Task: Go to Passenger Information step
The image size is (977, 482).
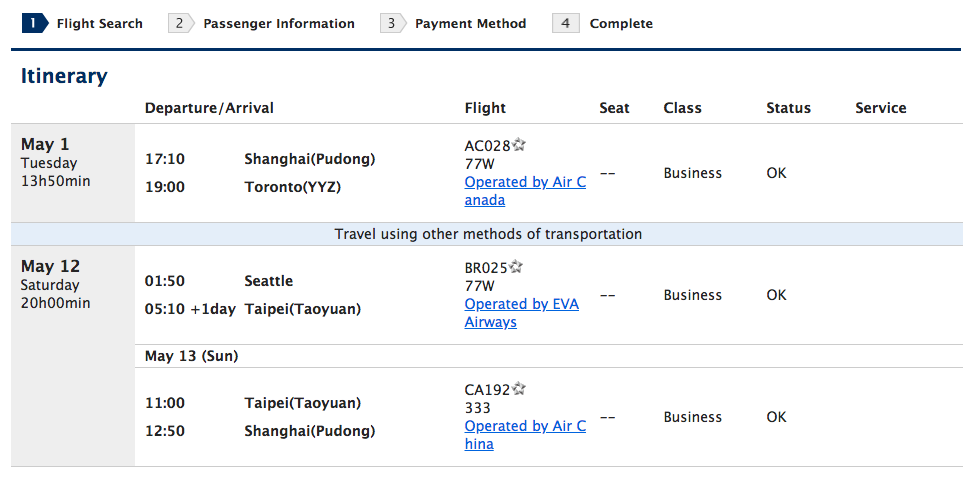Action: 279,24
